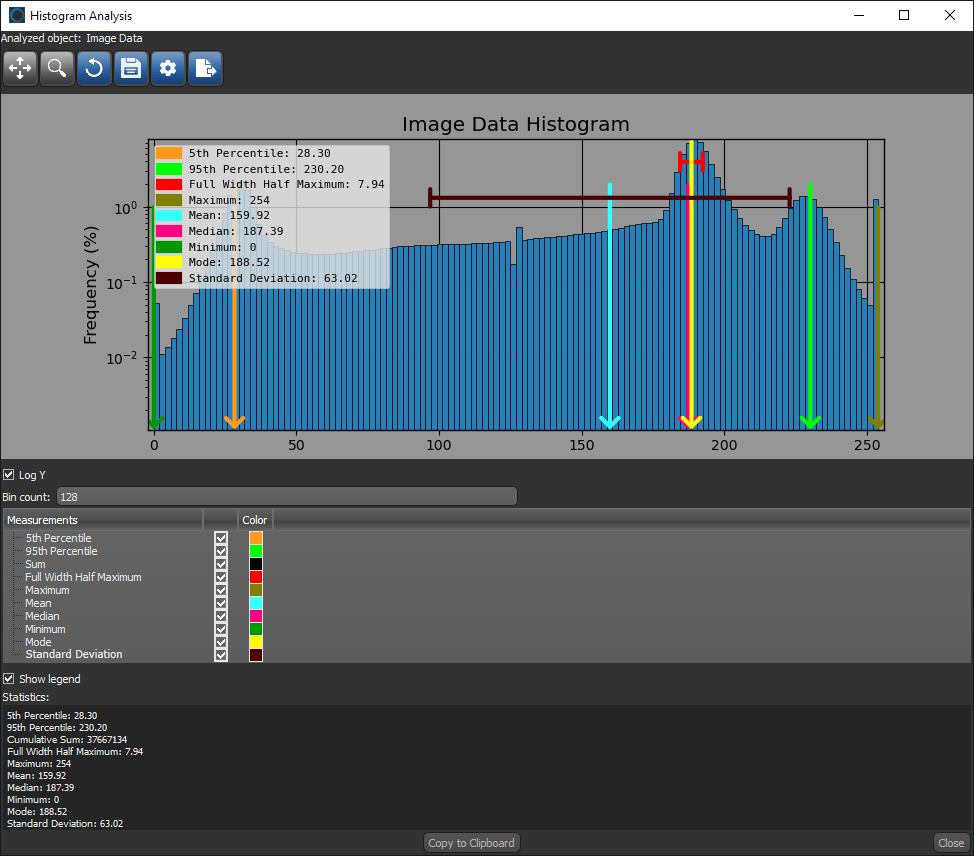Toggle the Log Y checkbox
974x856 pixels.
[x=9, y=474]
